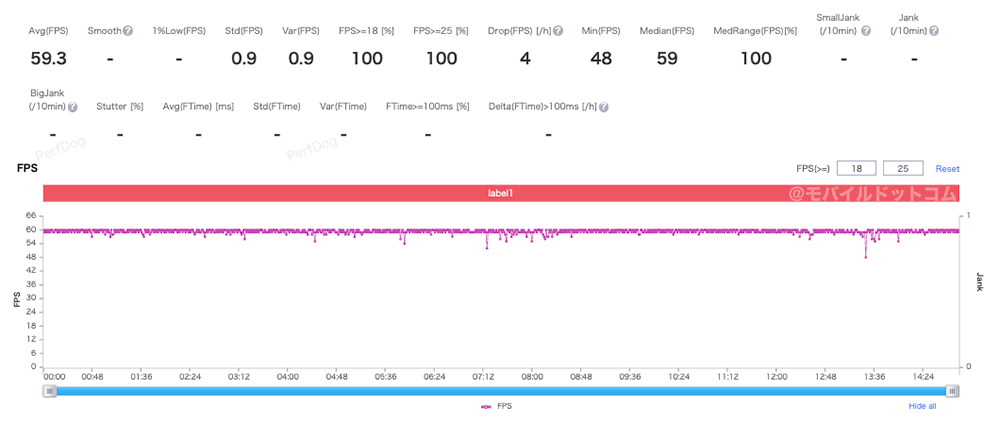Click the FPS dip near 13:36 on chart
This screenshot has height=423, width=1000.
(866, 256)
